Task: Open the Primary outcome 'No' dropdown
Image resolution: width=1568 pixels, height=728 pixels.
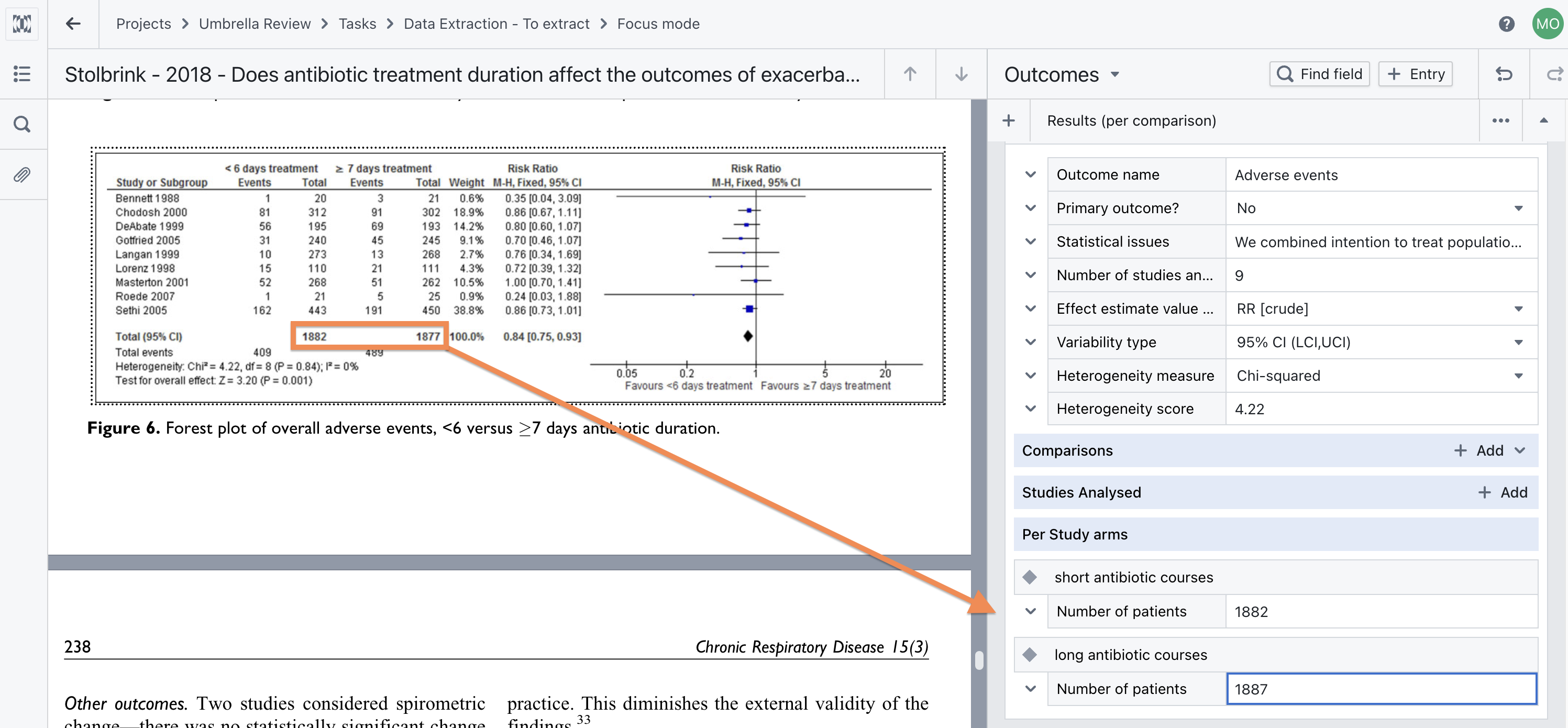Action: coord(1381,208)
